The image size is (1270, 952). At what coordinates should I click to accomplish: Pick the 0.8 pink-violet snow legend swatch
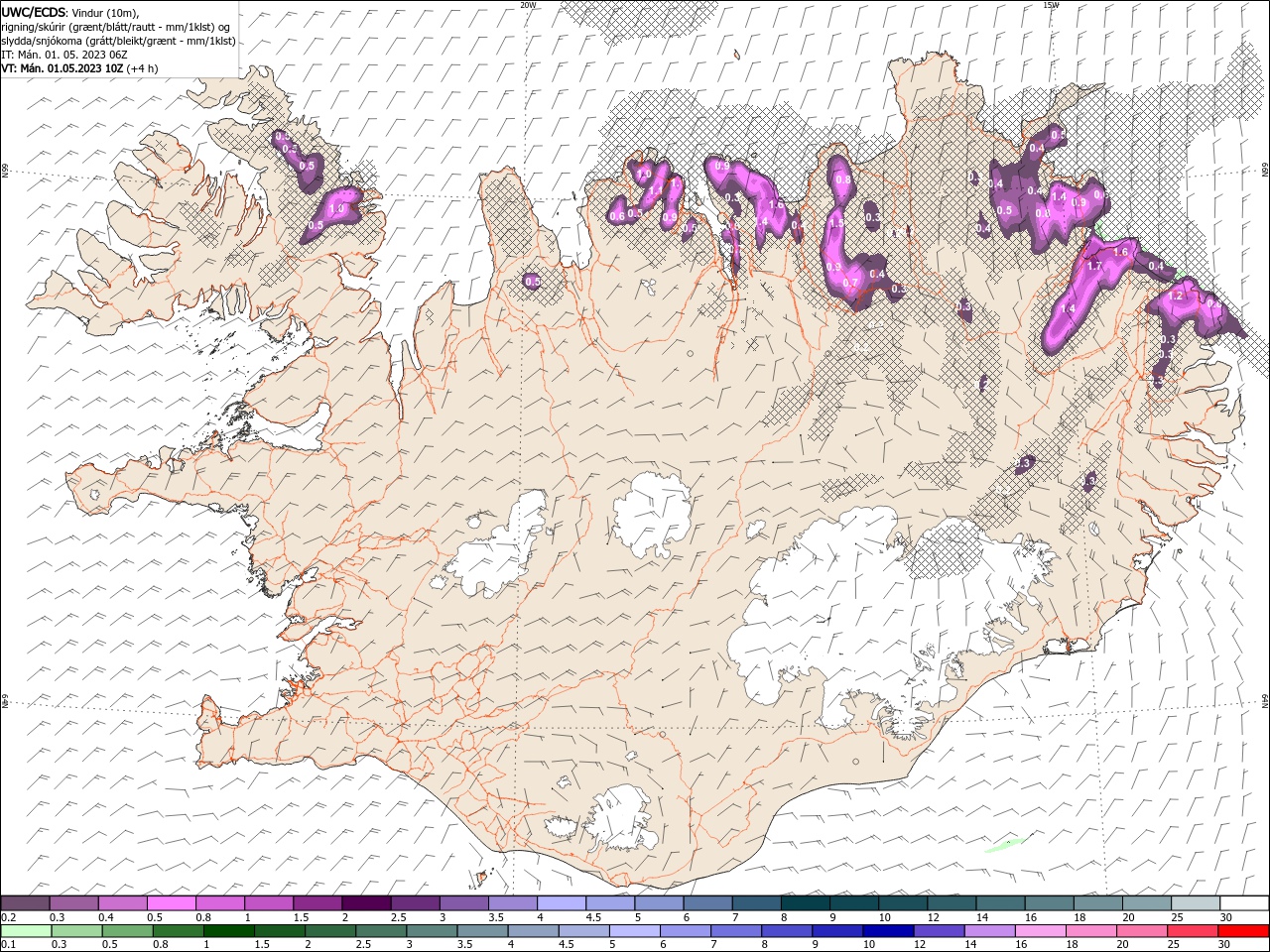(x=219, y=903)
